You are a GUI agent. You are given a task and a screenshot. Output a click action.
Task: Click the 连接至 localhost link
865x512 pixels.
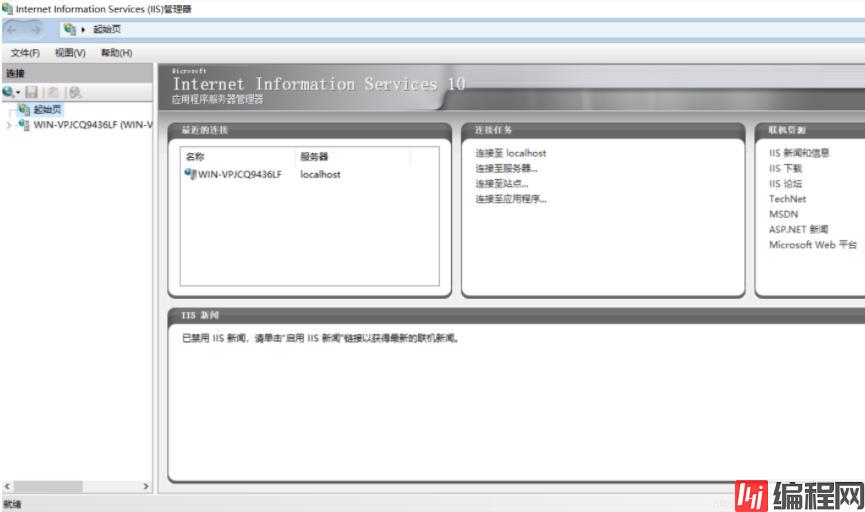tap(510, 153)
